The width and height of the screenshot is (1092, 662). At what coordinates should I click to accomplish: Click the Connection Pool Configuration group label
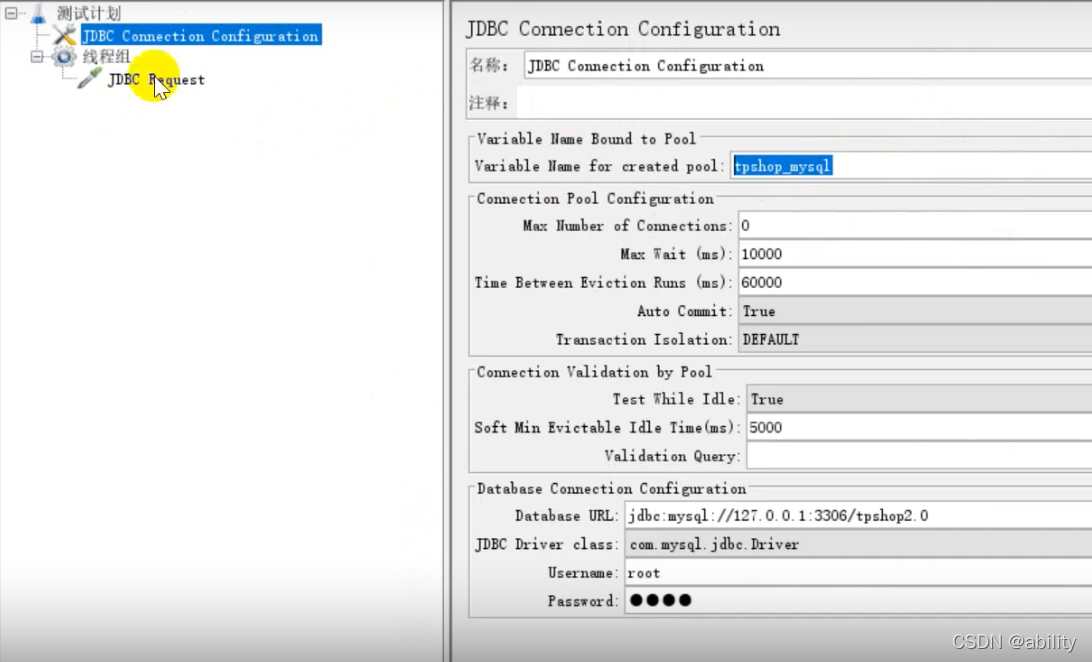click(x=595, y=198)
